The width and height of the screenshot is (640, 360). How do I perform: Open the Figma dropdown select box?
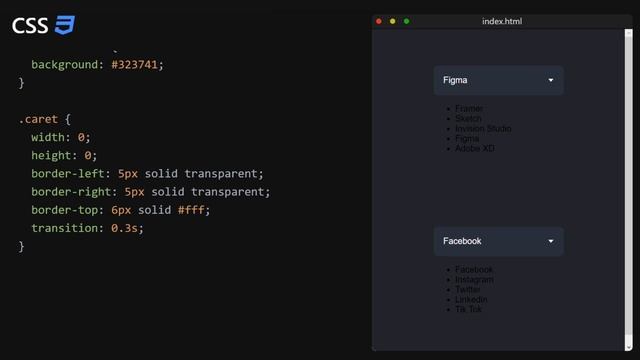498,80
